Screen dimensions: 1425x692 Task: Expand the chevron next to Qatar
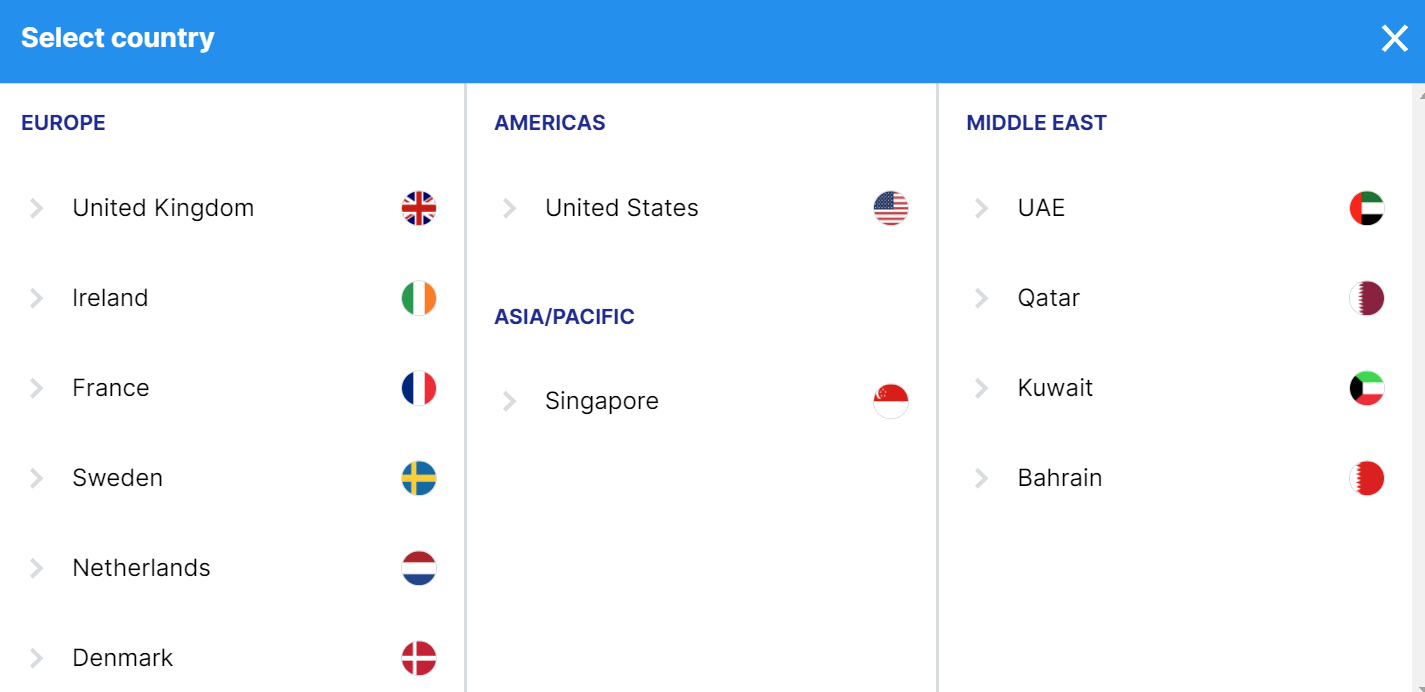(982, 298)
